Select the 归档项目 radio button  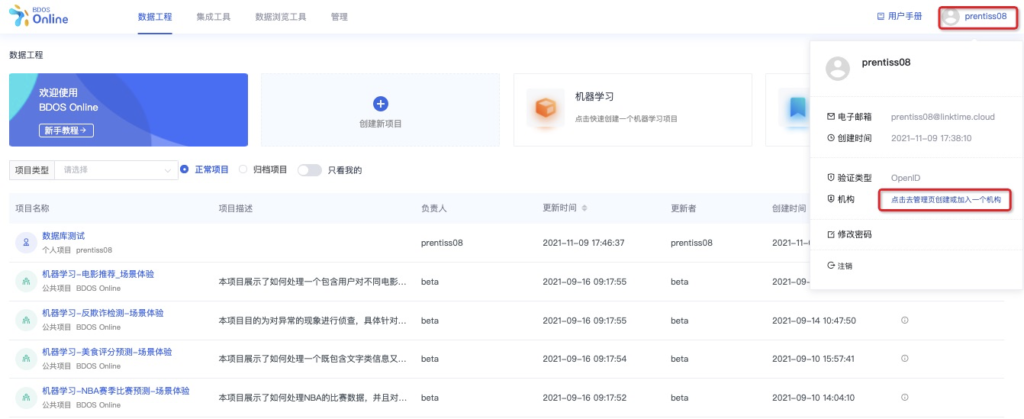243,170
